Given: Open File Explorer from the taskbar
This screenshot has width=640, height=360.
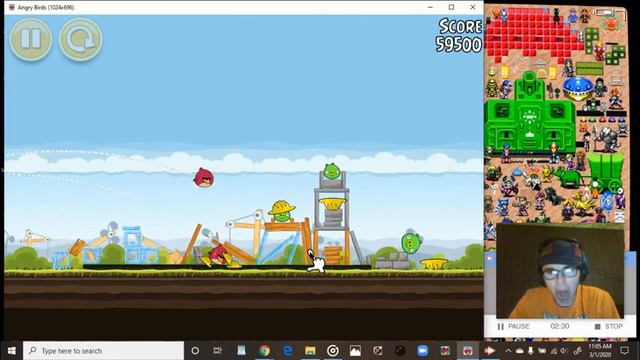Looking at the screenshot, I should pos(310,351).
